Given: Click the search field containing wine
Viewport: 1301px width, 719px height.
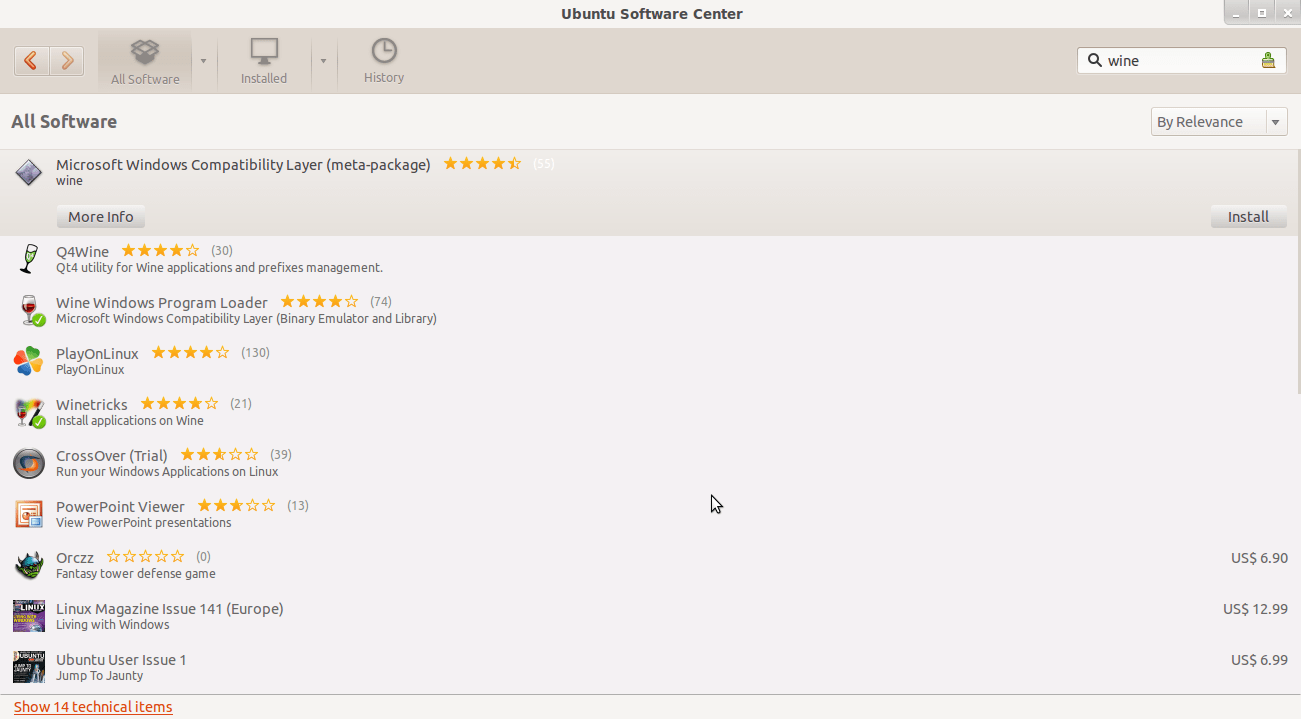Looking at the screenshot, I should point(1180,61).
